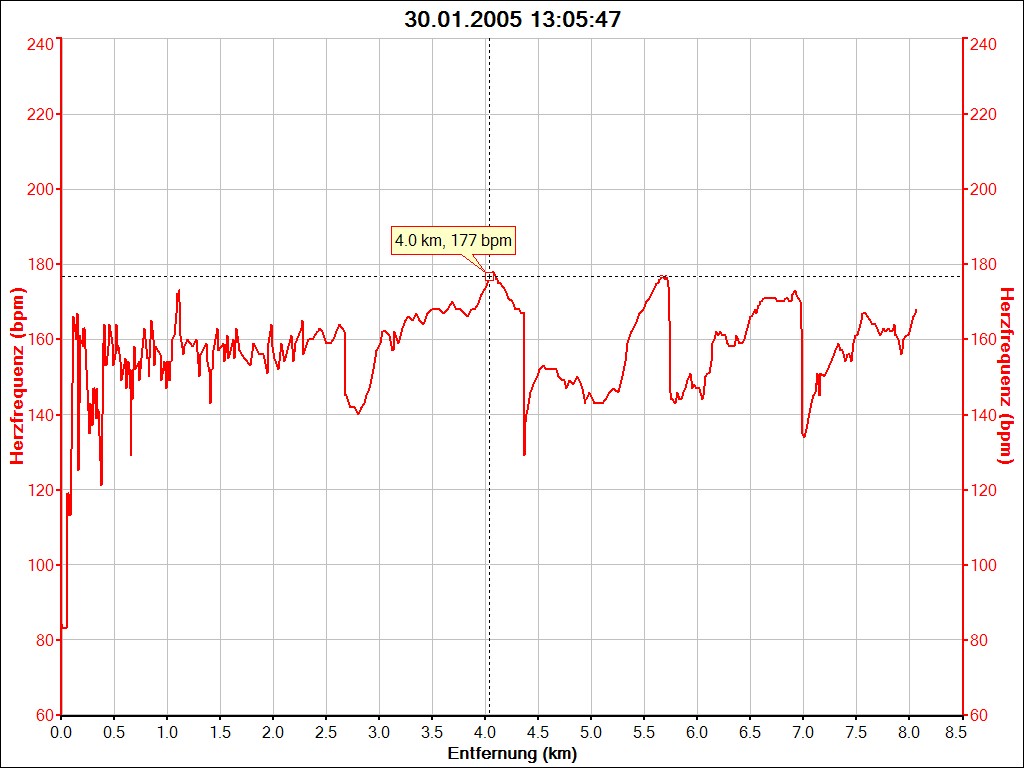
Task: Click the tooltip reading 4.0 km, 177 bpm
Action: 453,240
